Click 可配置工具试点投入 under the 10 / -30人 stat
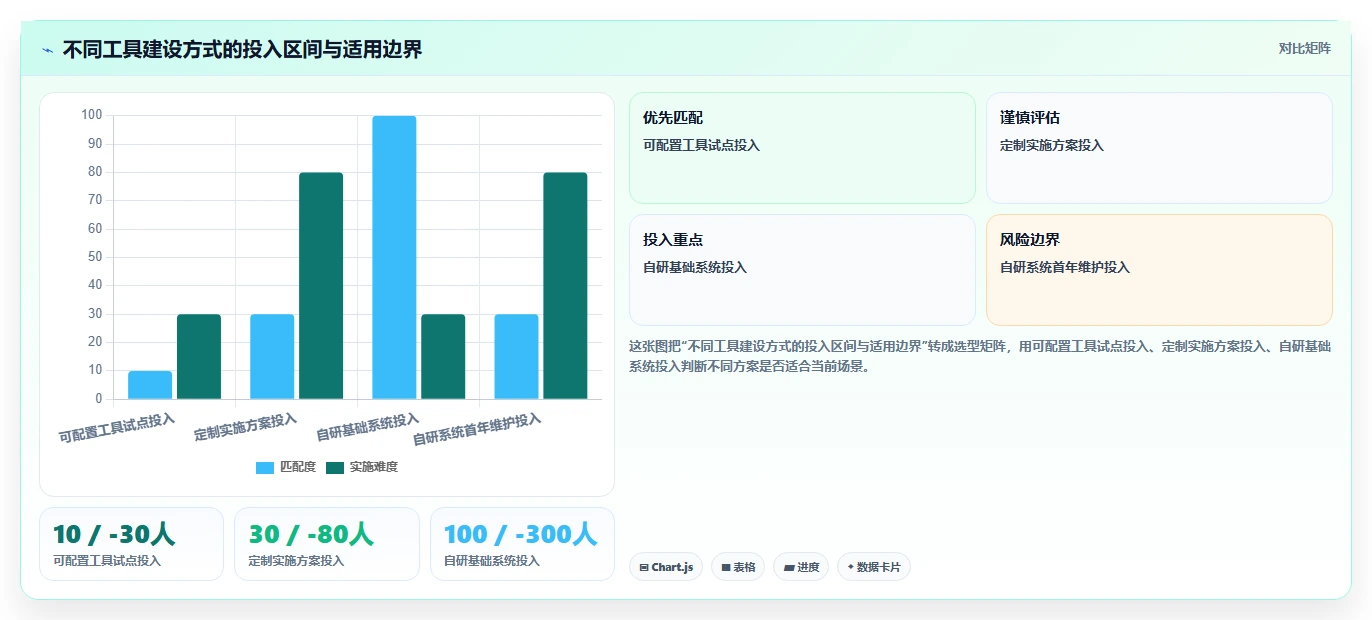Screen dimensions: 1372x620 [x=107, y=561]
